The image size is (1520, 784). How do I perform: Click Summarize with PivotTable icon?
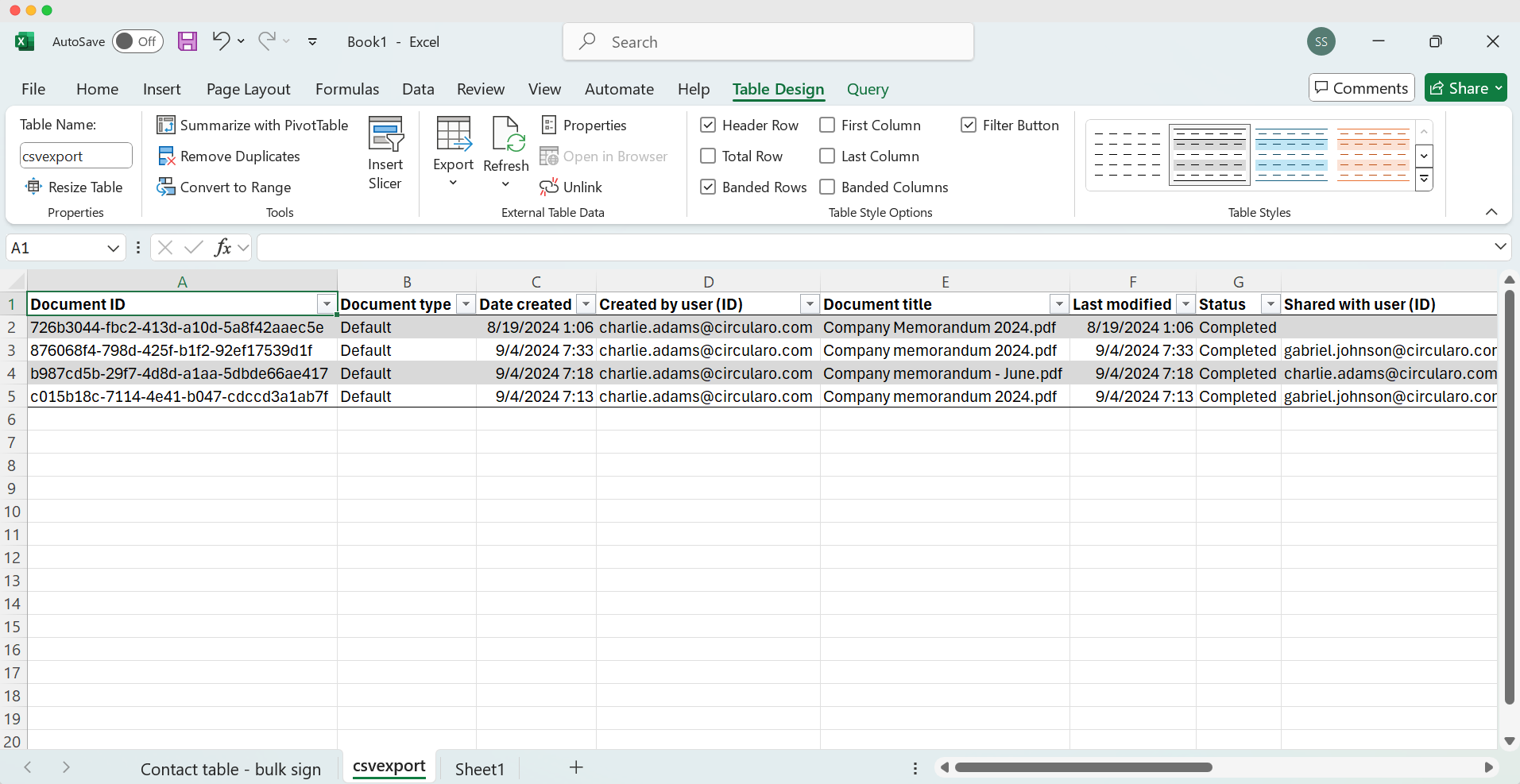(166, 126)
